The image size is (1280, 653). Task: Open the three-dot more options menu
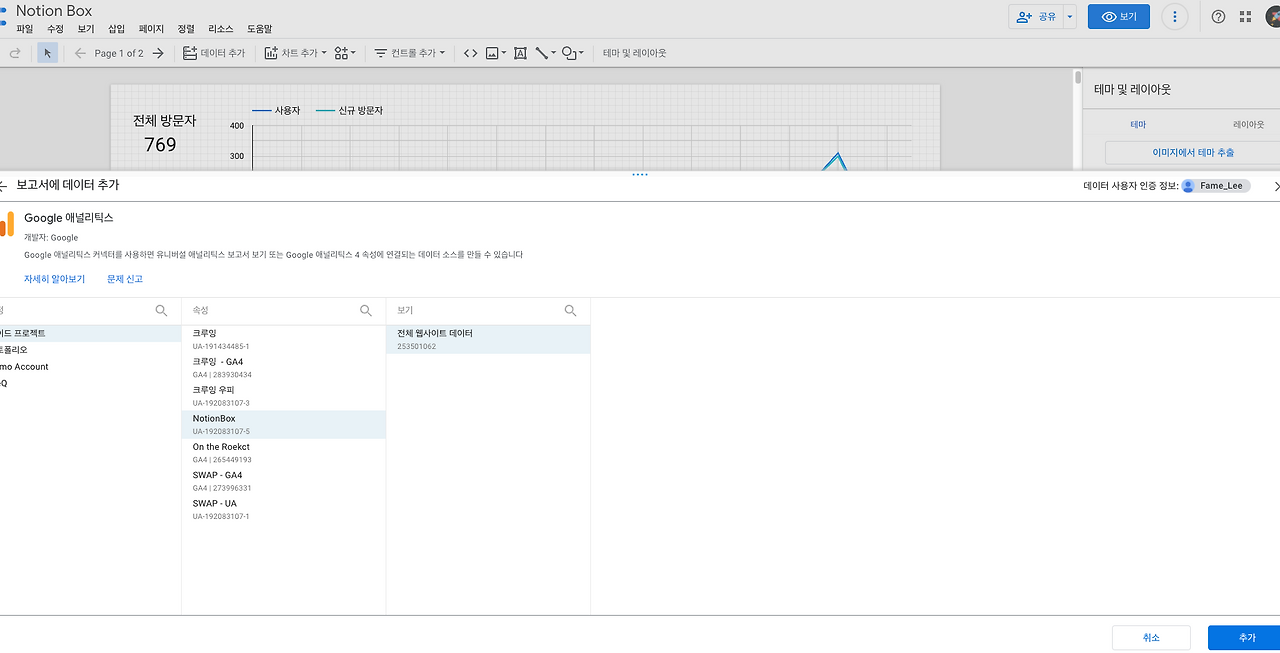[x=1175, y=17]
